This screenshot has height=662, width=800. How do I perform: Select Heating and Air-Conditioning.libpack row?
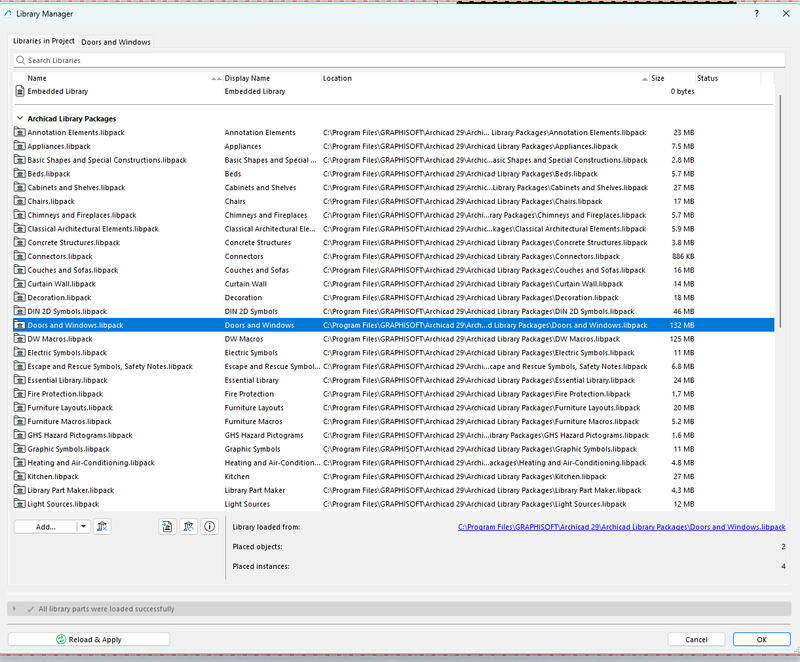click(393, 463)
